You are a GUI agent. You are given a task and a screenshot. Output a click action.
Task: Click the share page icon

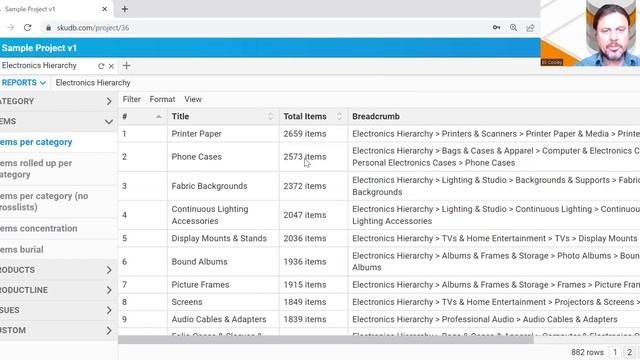pyautogui.click(x=530, y=28)
